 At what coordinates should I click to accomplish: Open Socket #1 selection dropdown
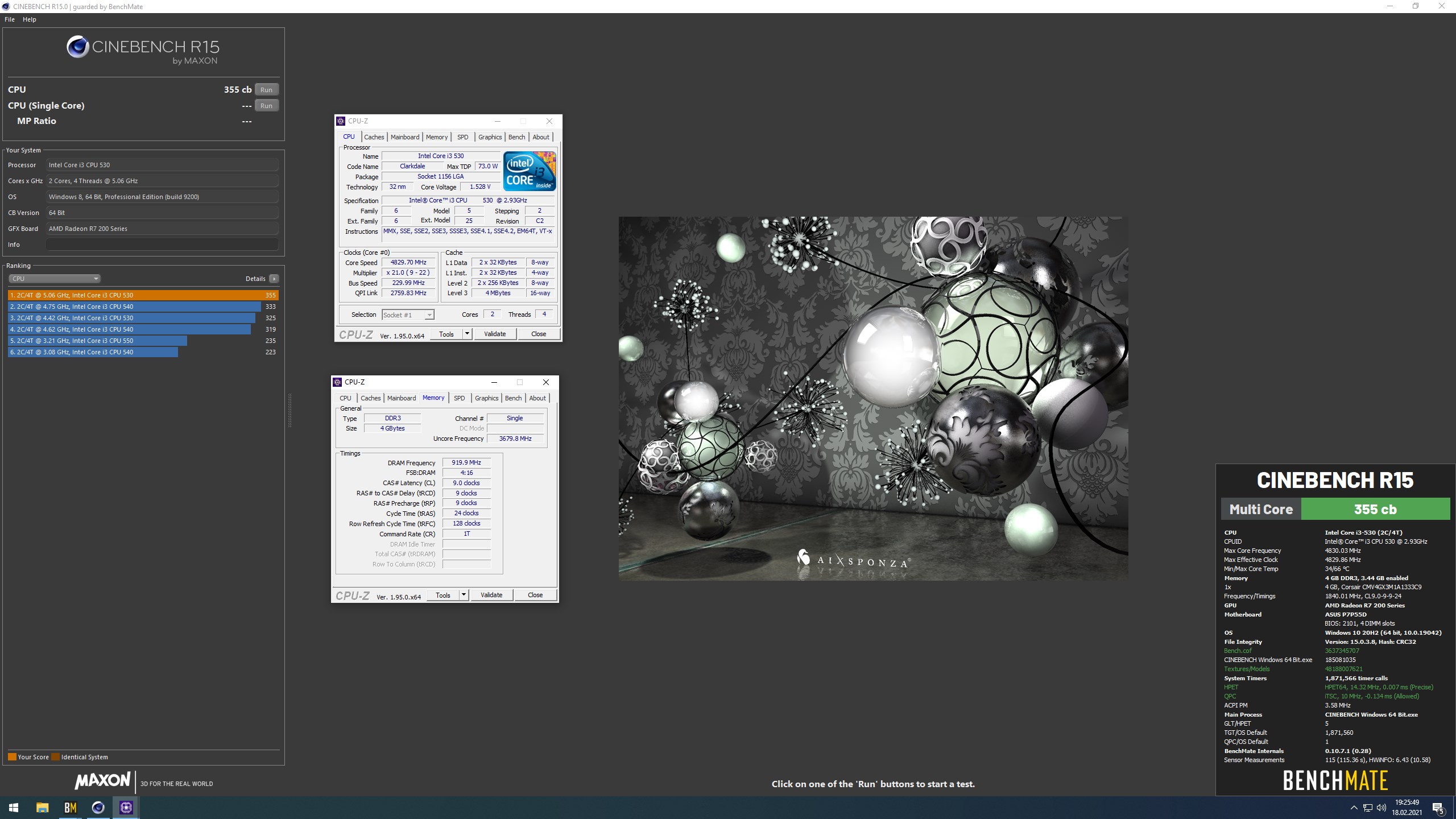pos(408,315)
